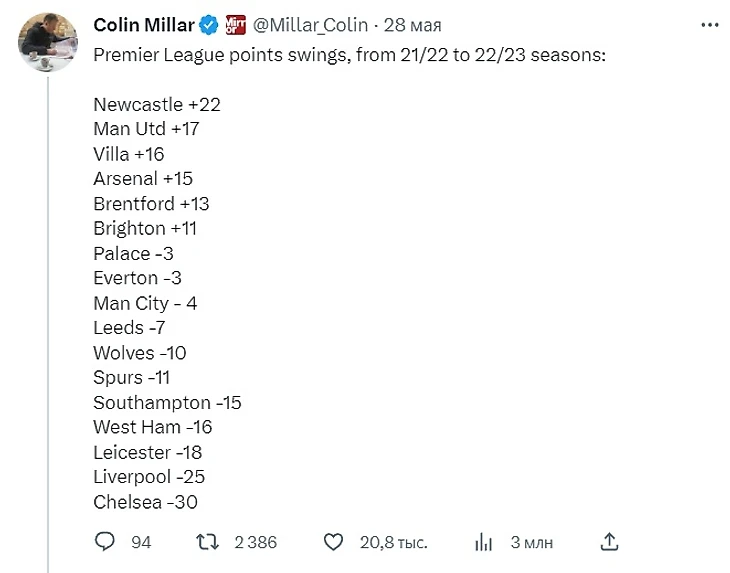Like the tweet with the heart icon

[334, 542]
